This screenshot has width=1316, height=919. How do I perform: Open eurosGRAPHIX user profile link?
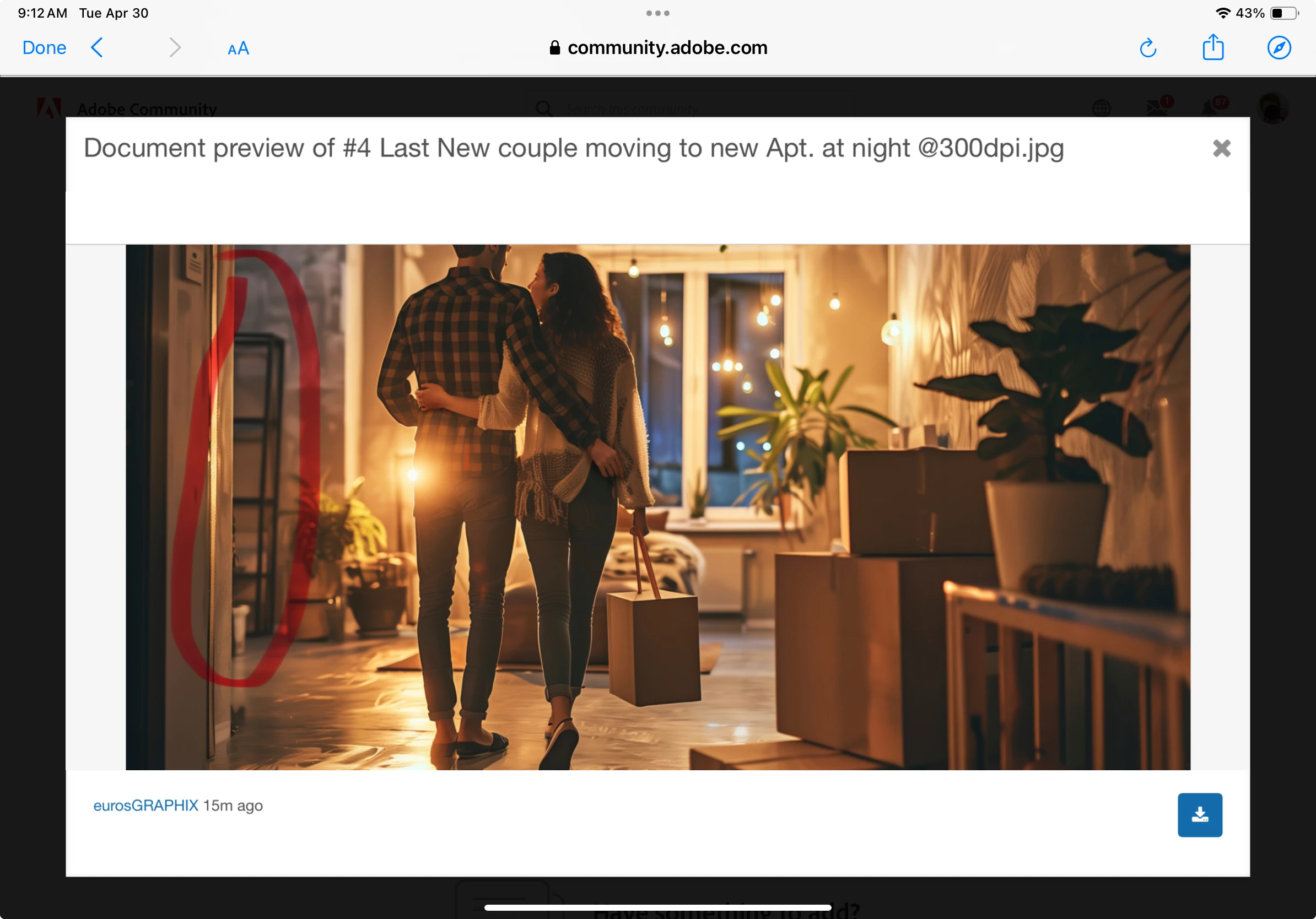[145, 806]
